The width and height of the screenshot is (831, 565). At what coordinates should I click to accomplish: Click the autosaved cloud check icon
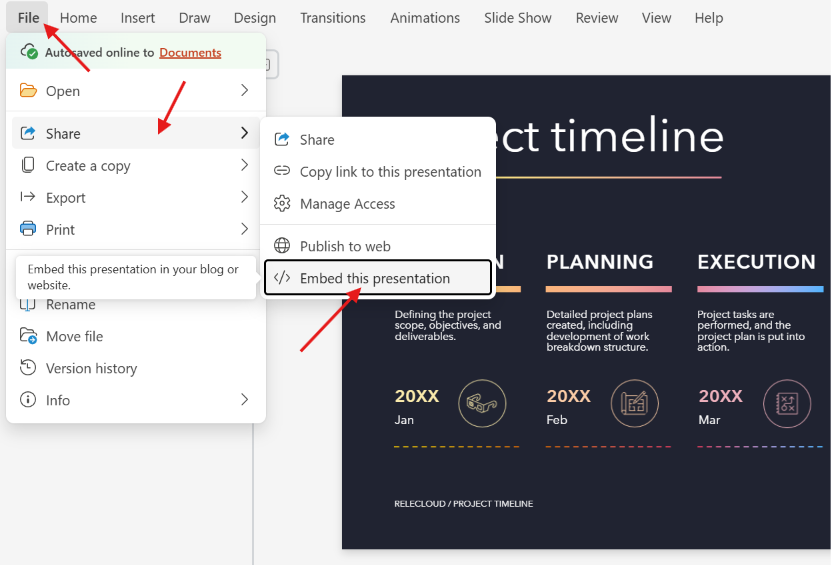pyautogui.click(x=29, y=51)
